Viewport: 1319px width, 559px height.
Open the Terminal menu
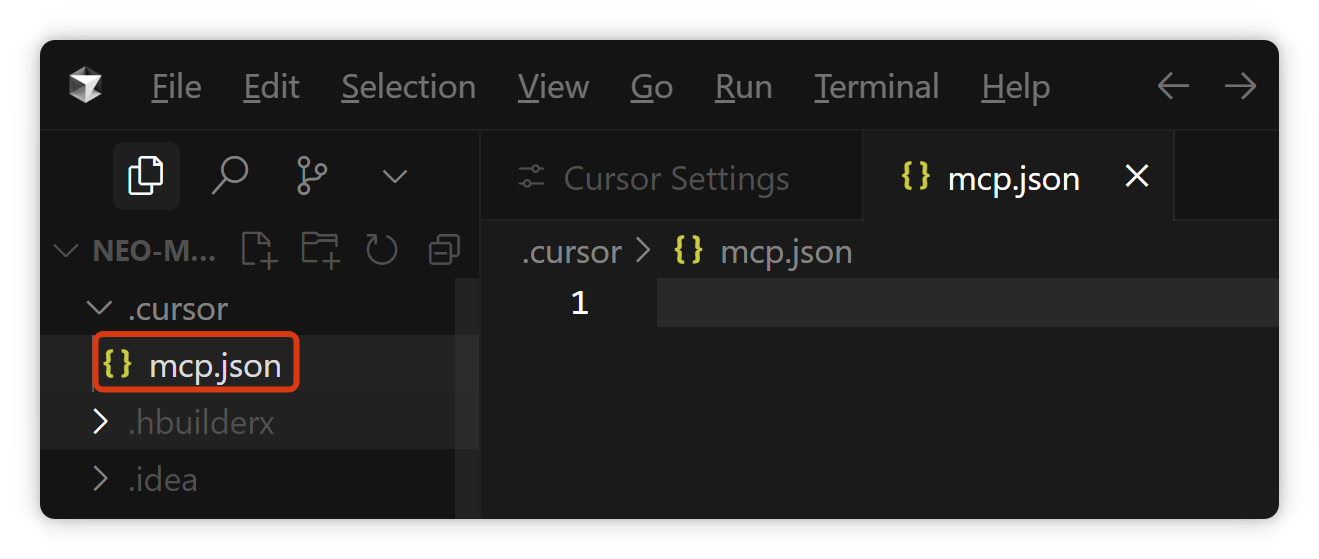coord(876,87)
